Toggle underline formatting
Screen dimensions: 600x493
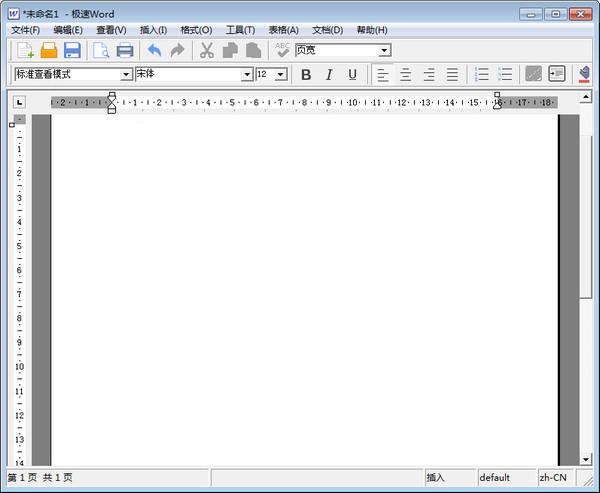pos(352,74)
